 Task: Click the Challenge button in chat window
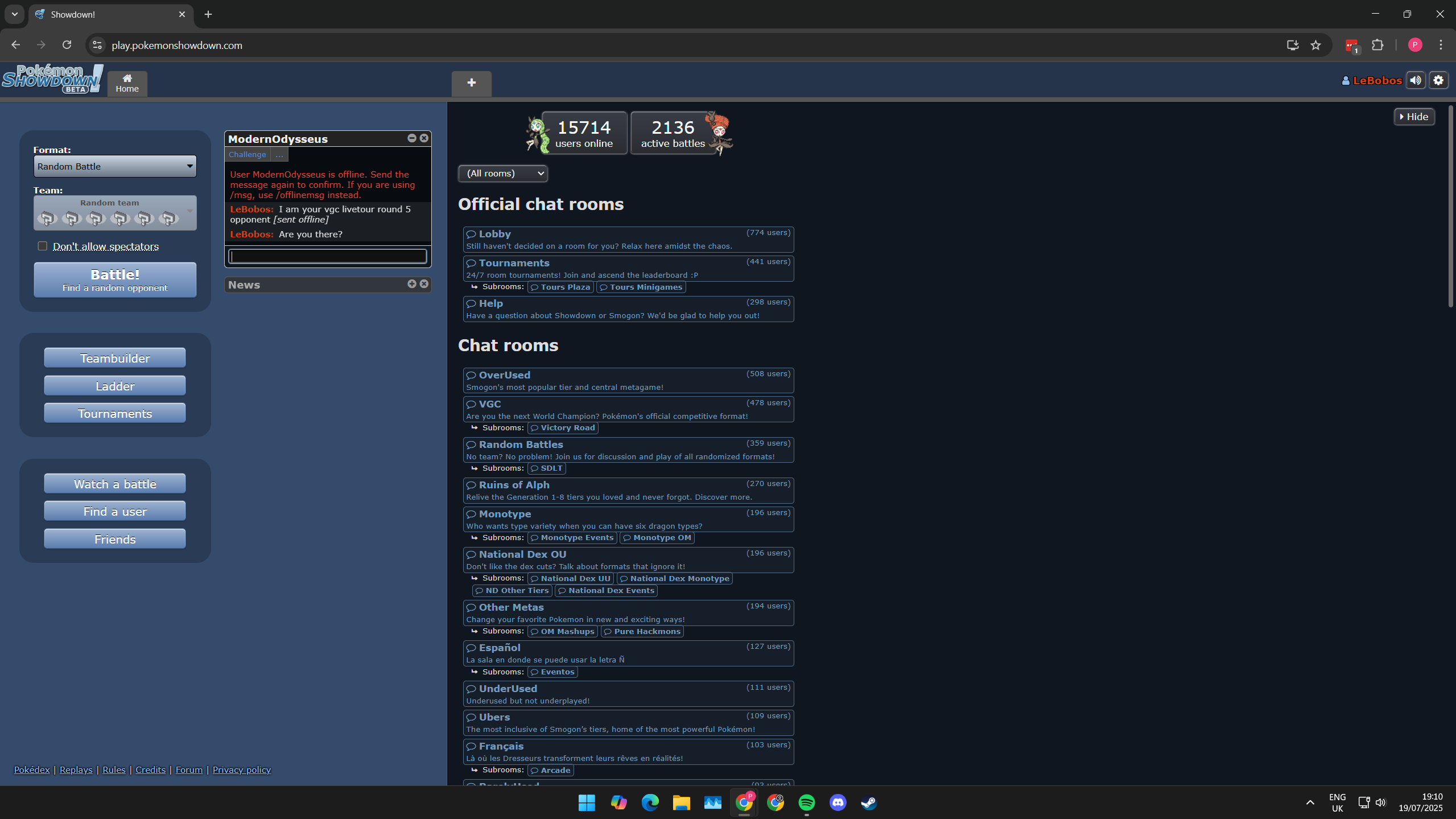pos(247,154)
